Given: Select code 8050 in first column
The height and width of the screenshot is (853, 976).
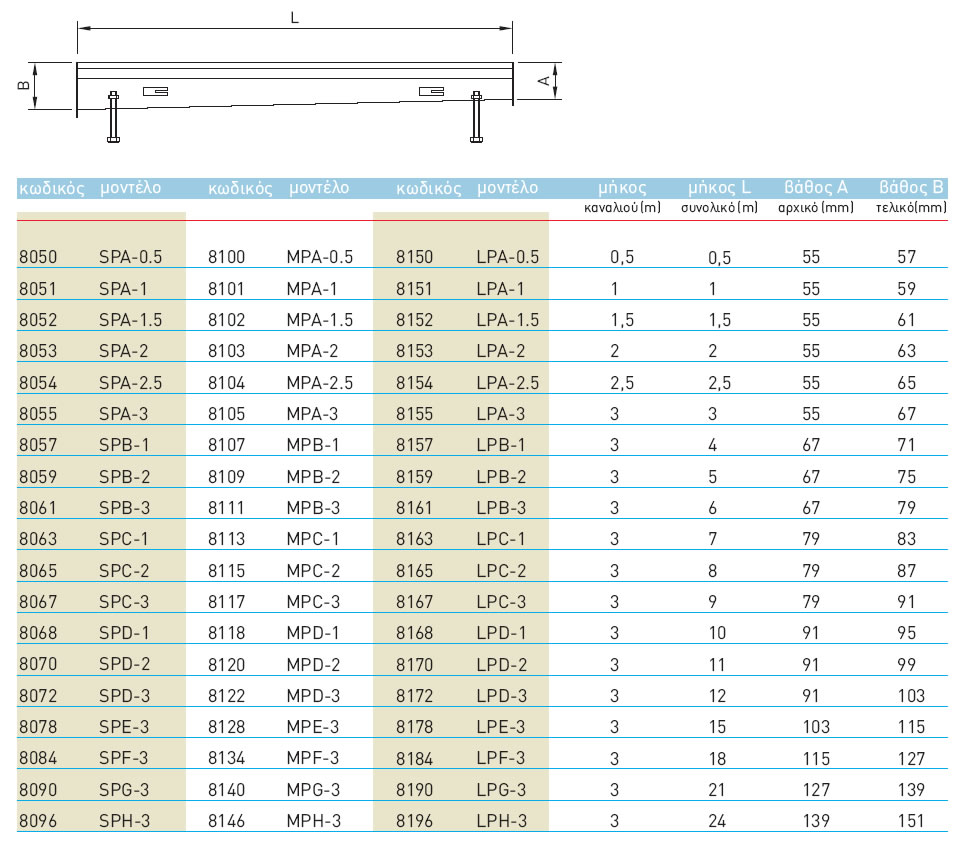Looking at the screenshot, I should [x=37, y=256].
